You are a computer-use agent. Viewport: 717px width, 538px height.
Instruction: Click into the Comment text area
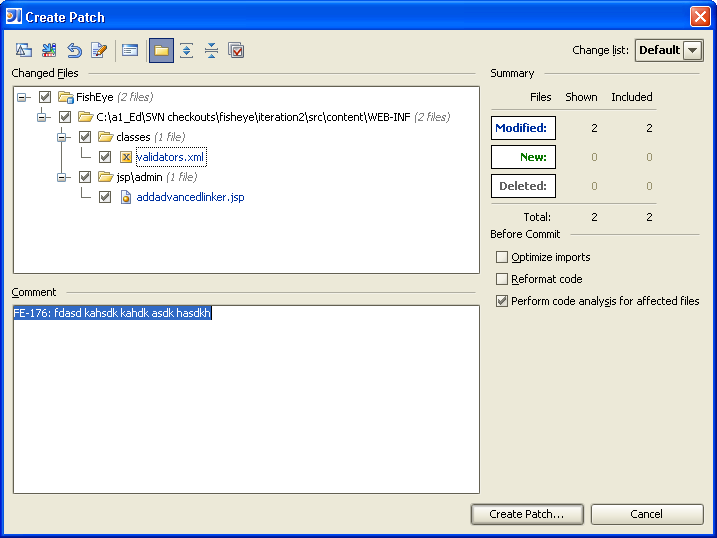pyautogui.click(x=246, y=399)
